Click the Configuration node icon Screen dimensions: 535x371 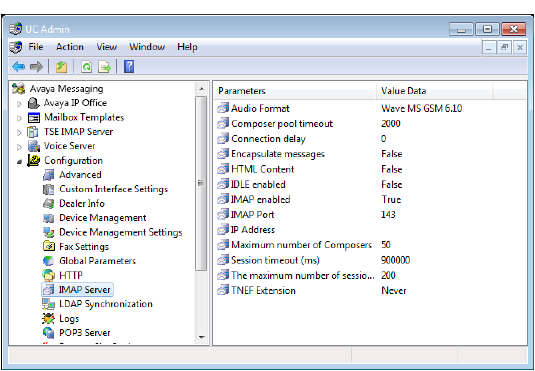(x=33, y=160)
